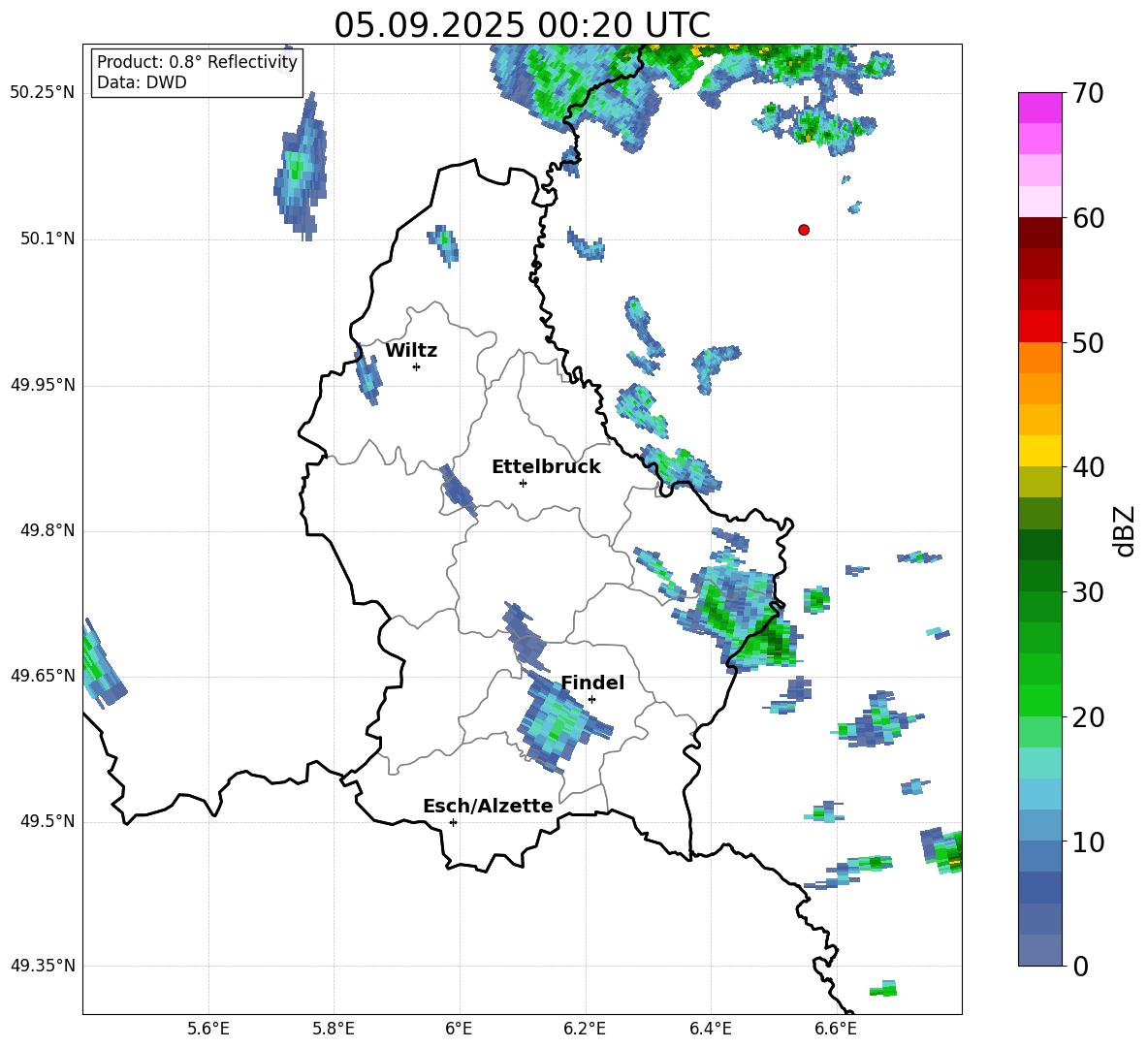The image size is (1148, 1048).
Task: Click the 5.6°E longitude label
Action: (x=208, y=1029)
